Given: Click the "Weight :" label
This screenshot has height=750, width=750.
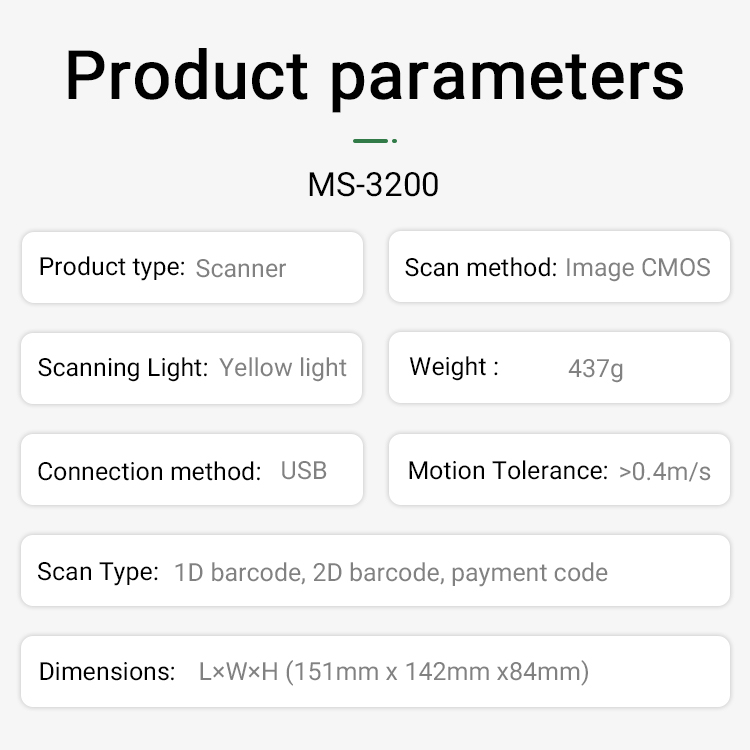Looking at the screenshot, I should 454,366.
